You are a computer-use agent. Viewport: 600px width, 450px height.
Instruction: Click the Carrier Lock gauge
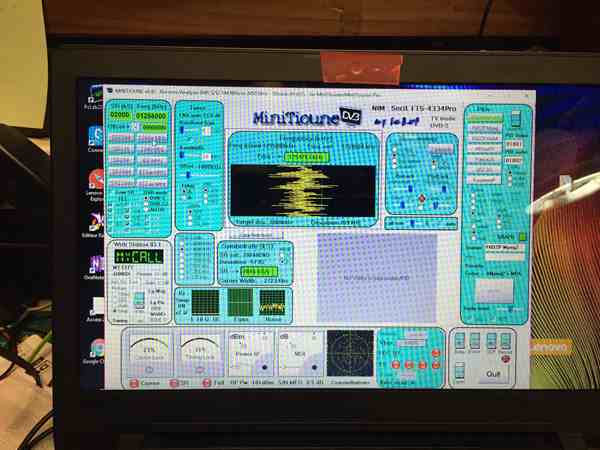[x=149, y=353]
